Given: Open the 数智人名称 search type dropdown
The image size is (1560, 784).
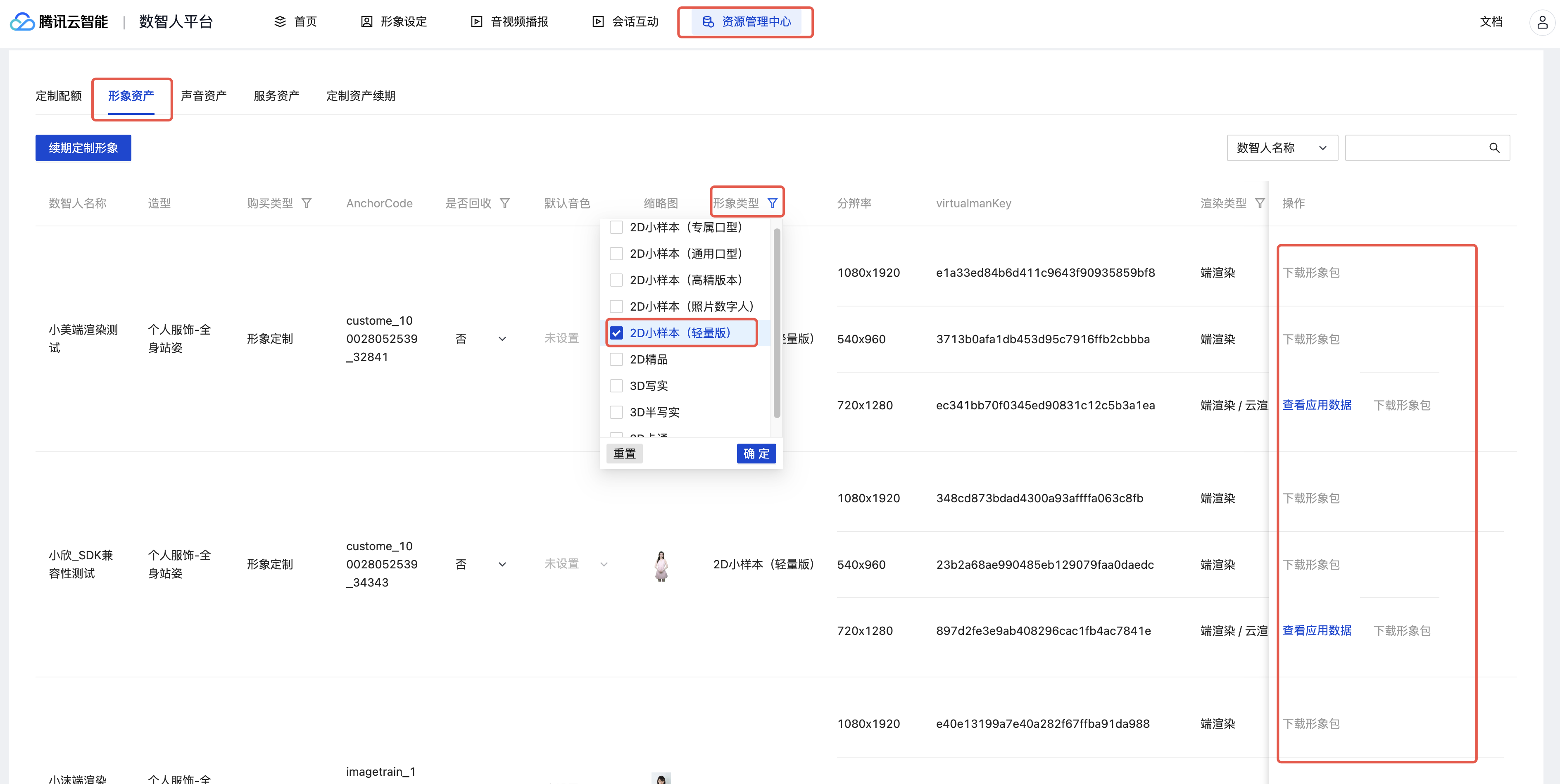Looking at the screenshot, I should 1282,148.
